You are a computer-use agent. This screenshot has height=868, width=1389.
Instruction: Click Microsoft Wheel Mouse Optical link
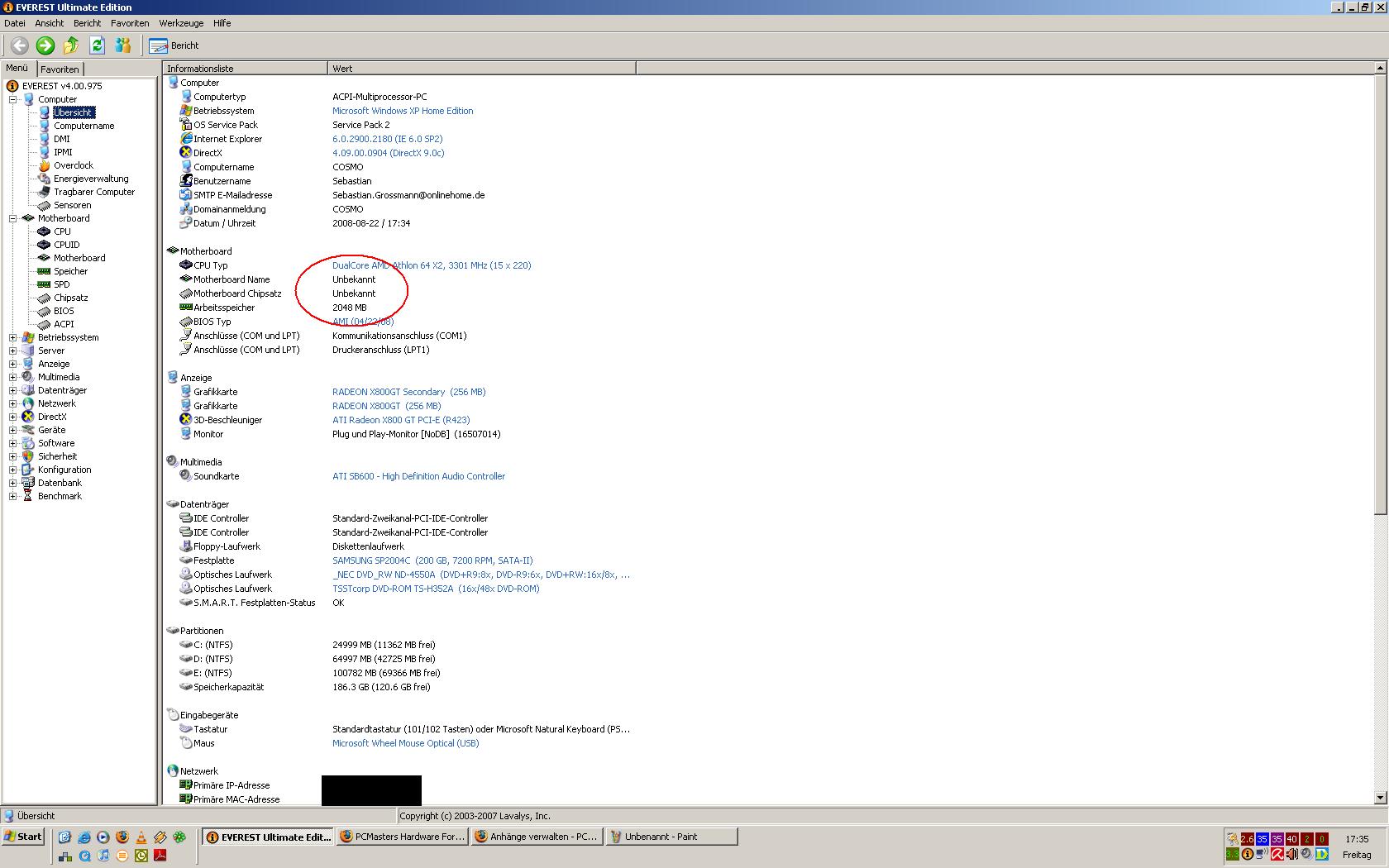(x=406, y=743)
